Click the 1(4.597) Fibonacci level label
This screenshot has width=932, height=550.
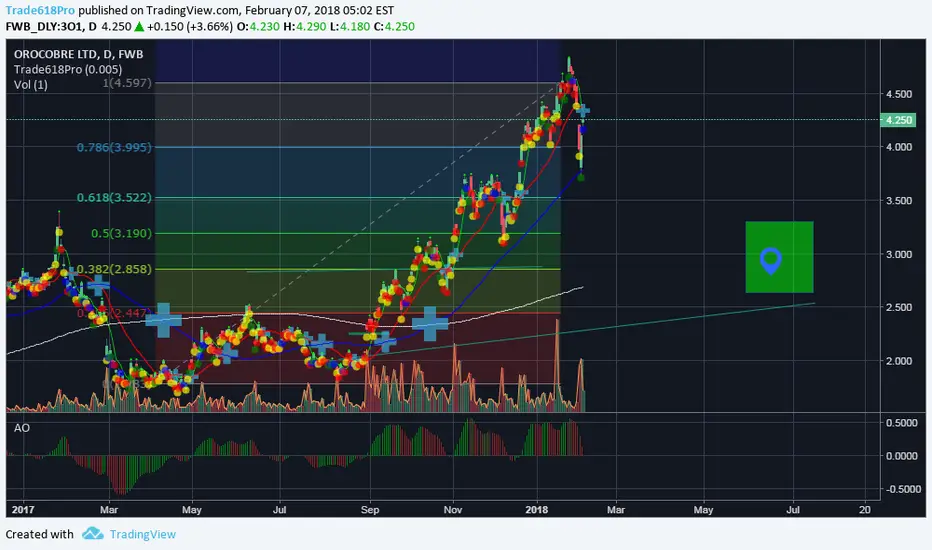click(x=127, y=83)
